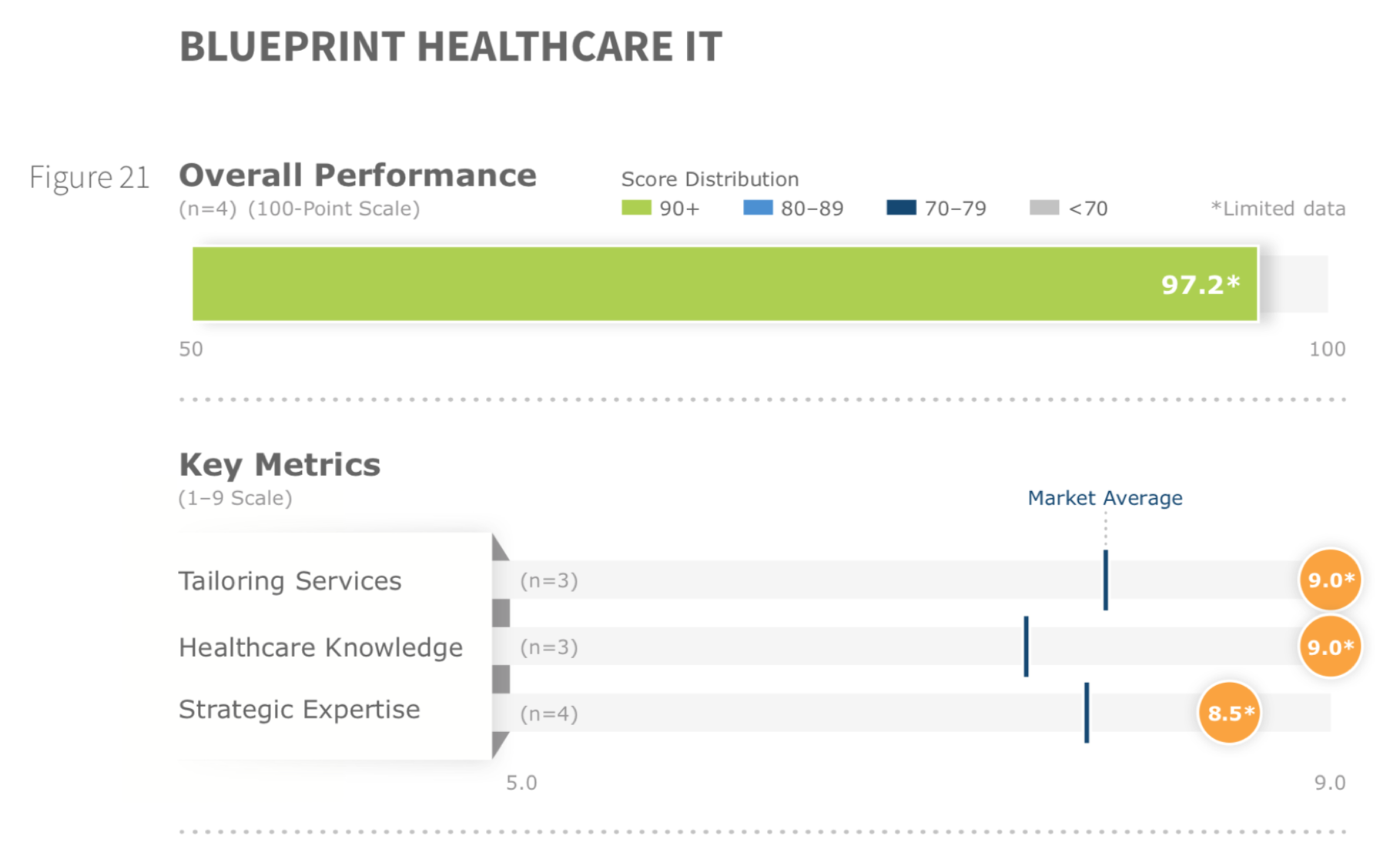Click the orange 8.5* Strategic Expertise badge
Viewport: 1400px width, 866px height.
(x=1230, y=714)
